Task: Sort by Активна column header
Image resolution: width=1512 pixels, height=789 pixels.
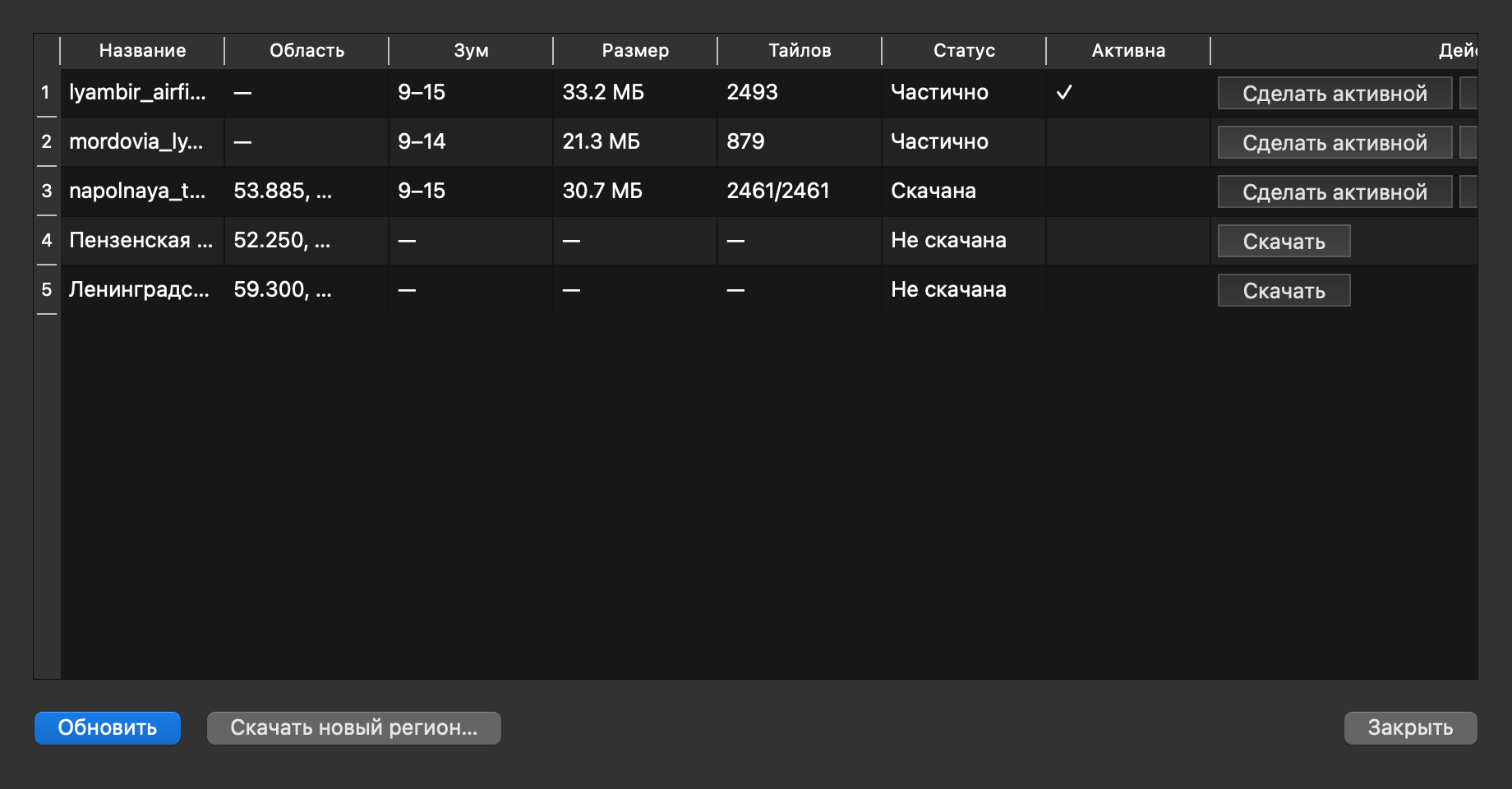Action: coord(1128,50)
